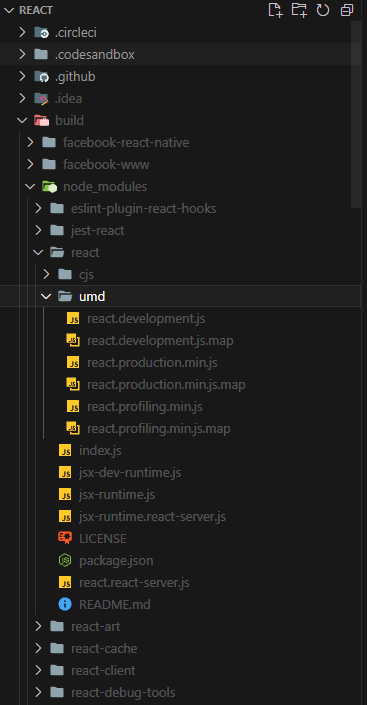Expand the .circleci folder chevron
Viewport: 367px width, 705px height.
[x=22, y=32]
